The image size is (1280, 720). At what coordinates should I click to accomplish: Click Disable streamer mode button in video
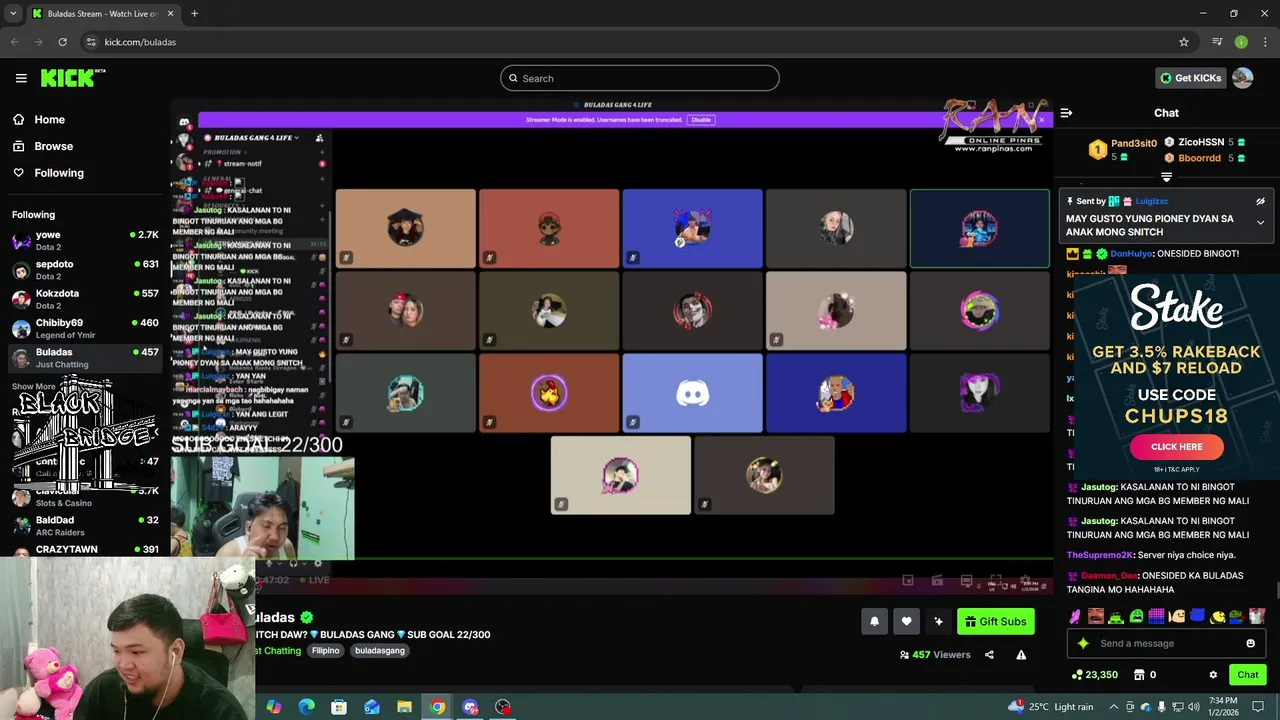point(701,120)
